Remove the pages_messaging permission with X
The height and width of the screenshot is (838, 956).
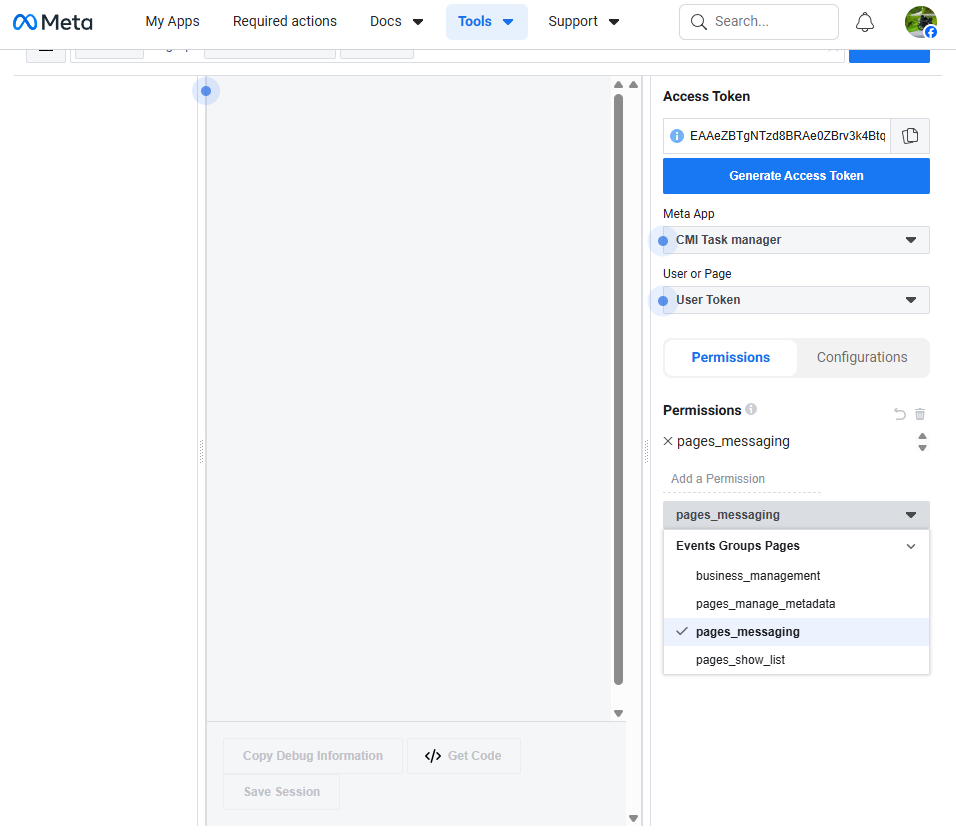pos(668,441)
